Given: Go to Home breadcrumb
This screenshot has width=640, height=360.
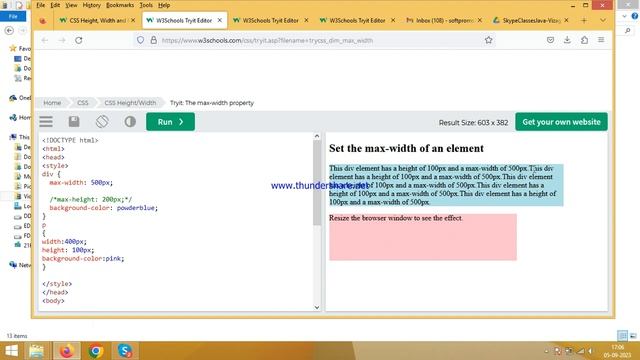Looking at the screenshot, I should [x=52, y=103].
